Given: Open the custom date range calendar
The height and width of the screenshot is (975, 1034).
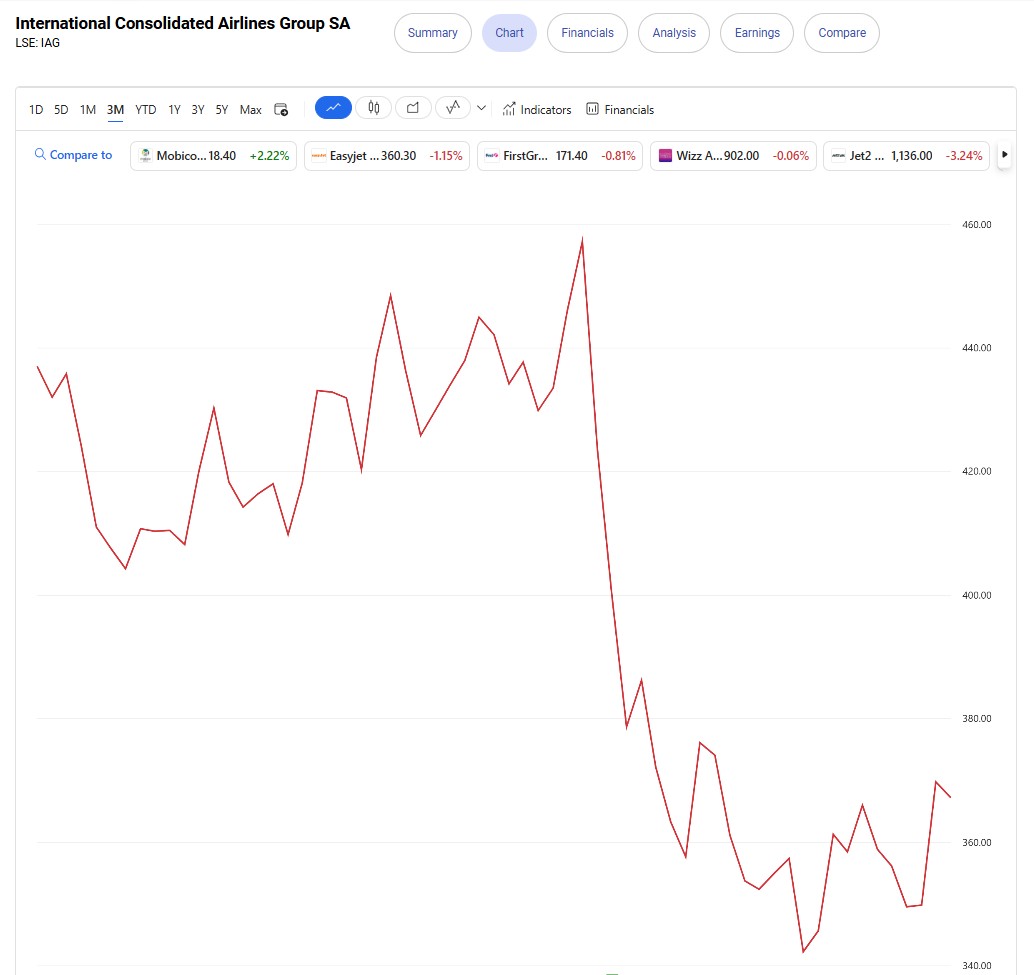Looking at the screenshot, I should point(281,110).
